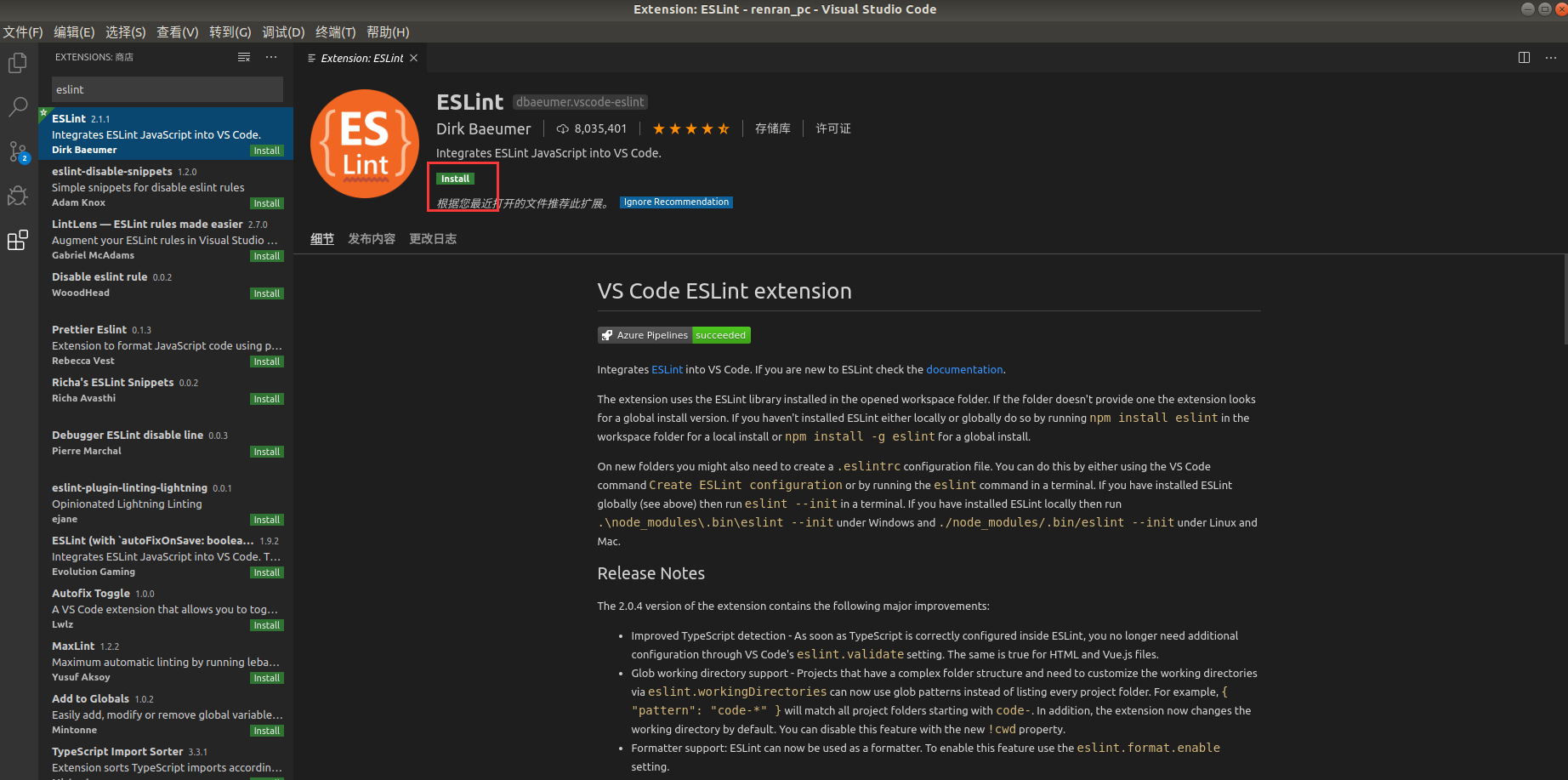Open the documentation link
The image size is (1568, 780).
[964, 370]
